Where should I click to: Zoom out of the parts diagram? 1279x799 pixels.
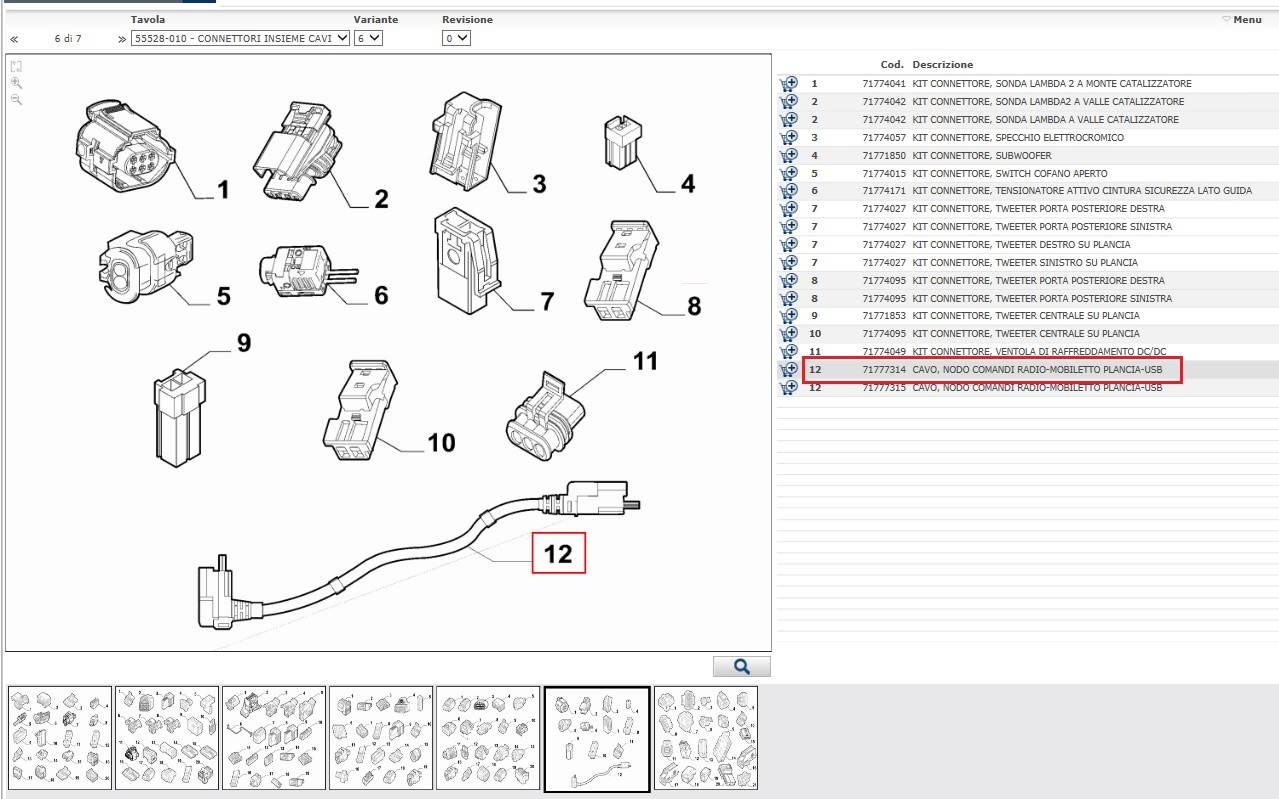click(x=16, y=100)
